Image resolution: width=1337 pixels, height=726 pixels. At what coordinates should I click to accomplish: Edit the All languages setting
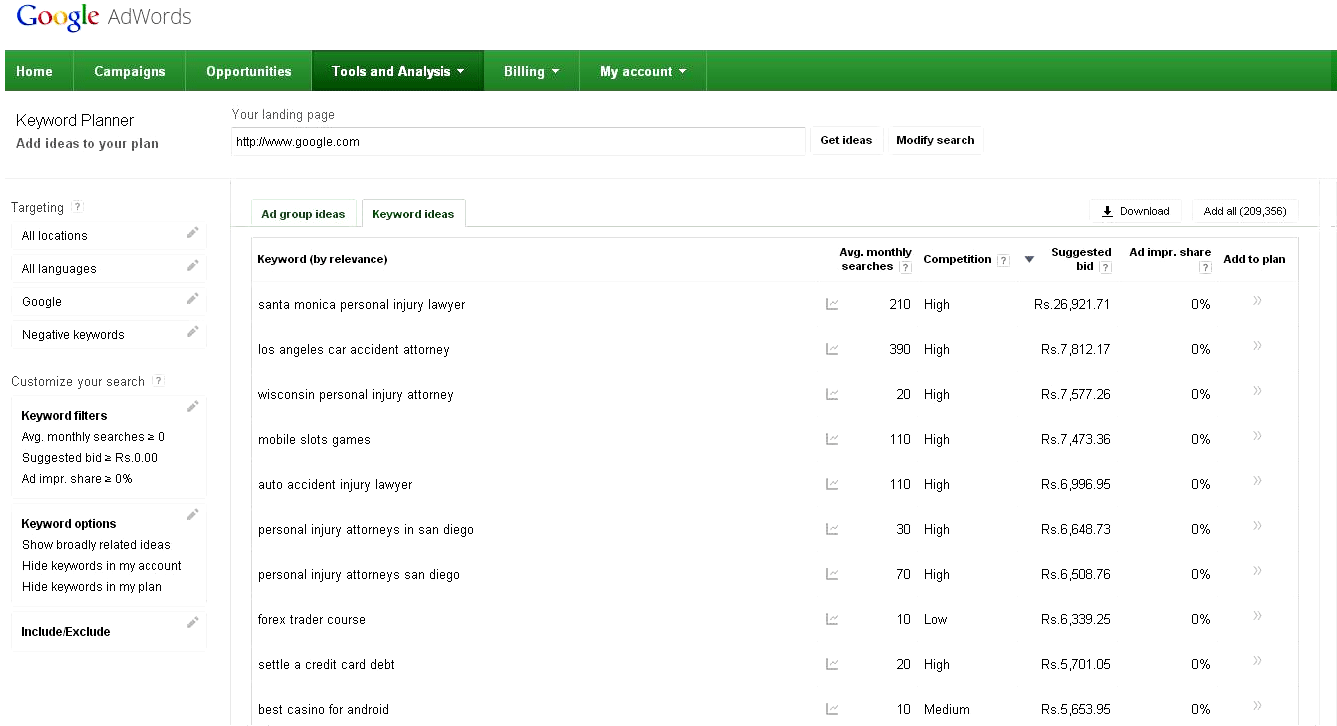194,265
